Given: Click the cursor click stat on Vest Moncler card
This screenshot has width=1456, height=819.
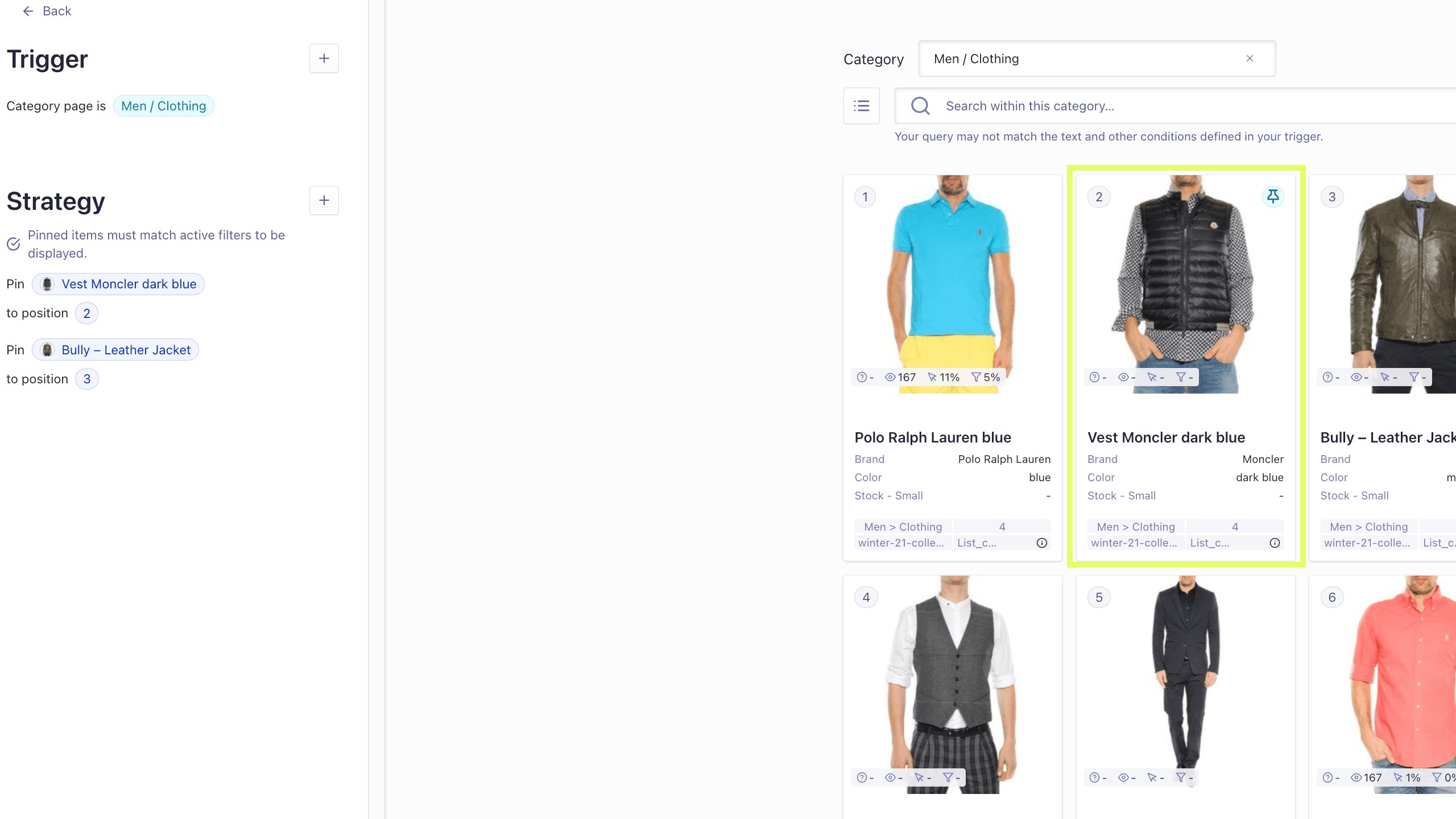Looking at the screenshot, I should [1156, 378].
